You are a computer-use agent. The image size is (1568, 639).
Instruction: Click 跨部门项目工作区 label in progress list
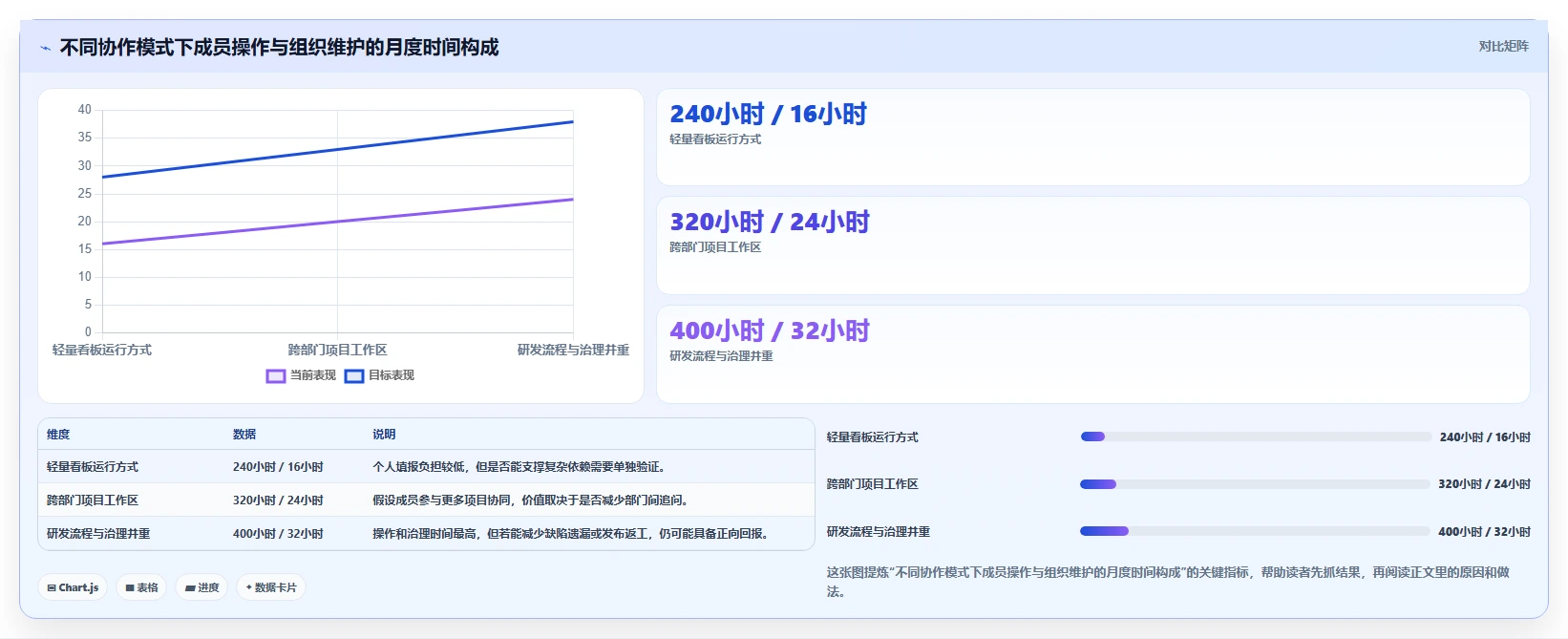click(873, 484)
